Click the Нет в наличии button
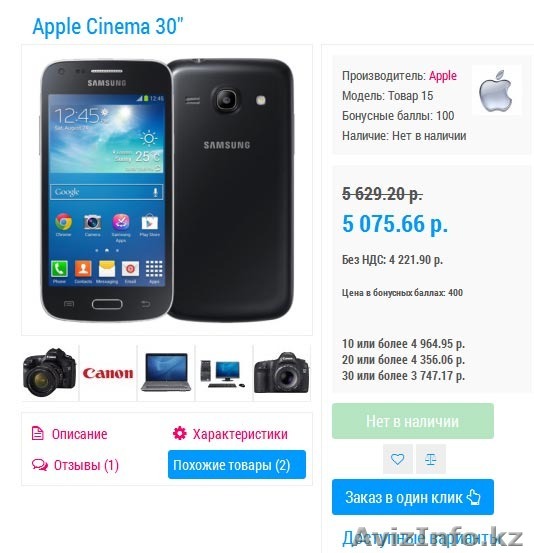Viewport: 534px width, 553px height. [413, 421]
